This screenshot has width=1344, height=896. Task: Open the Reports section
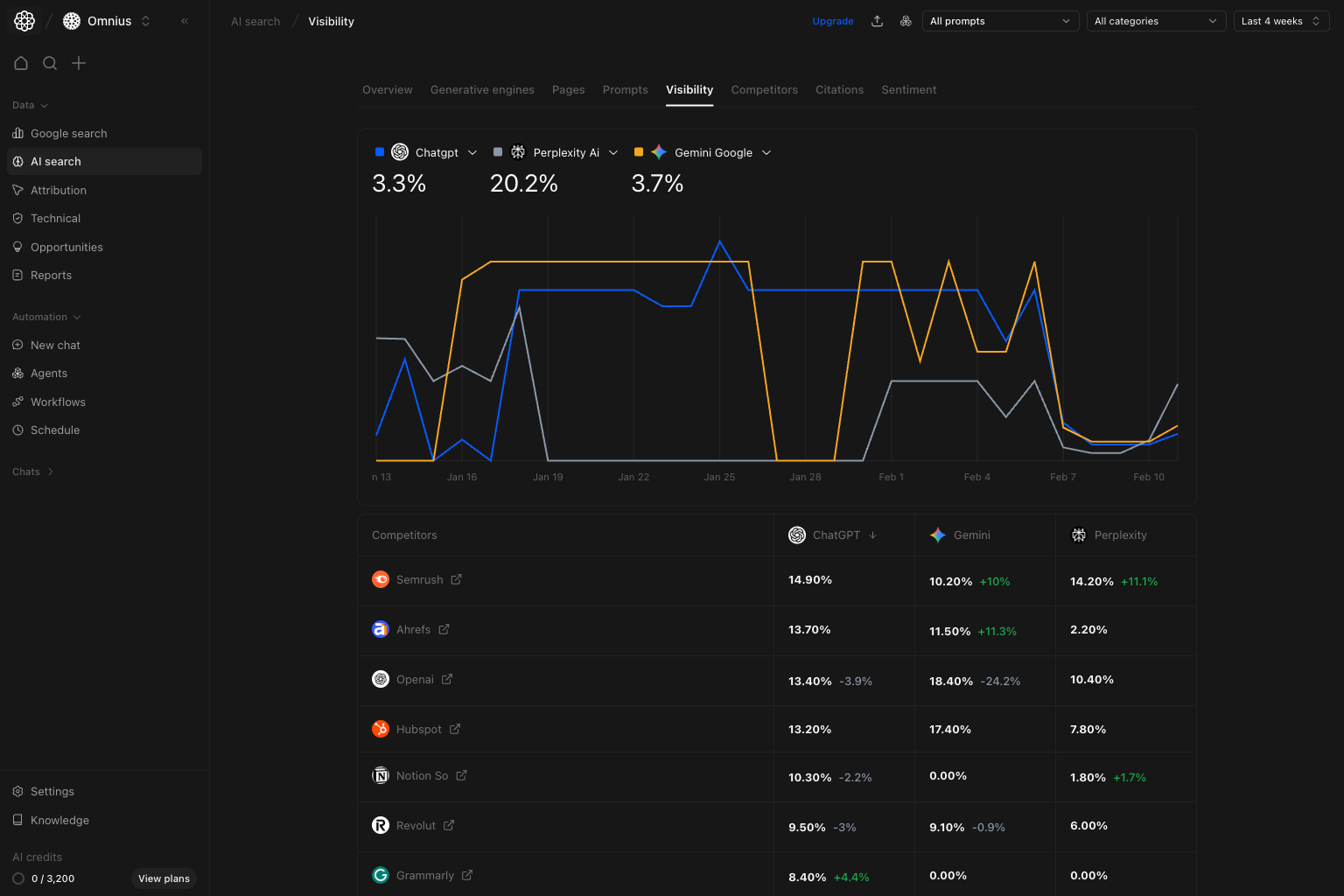(51, 275)
